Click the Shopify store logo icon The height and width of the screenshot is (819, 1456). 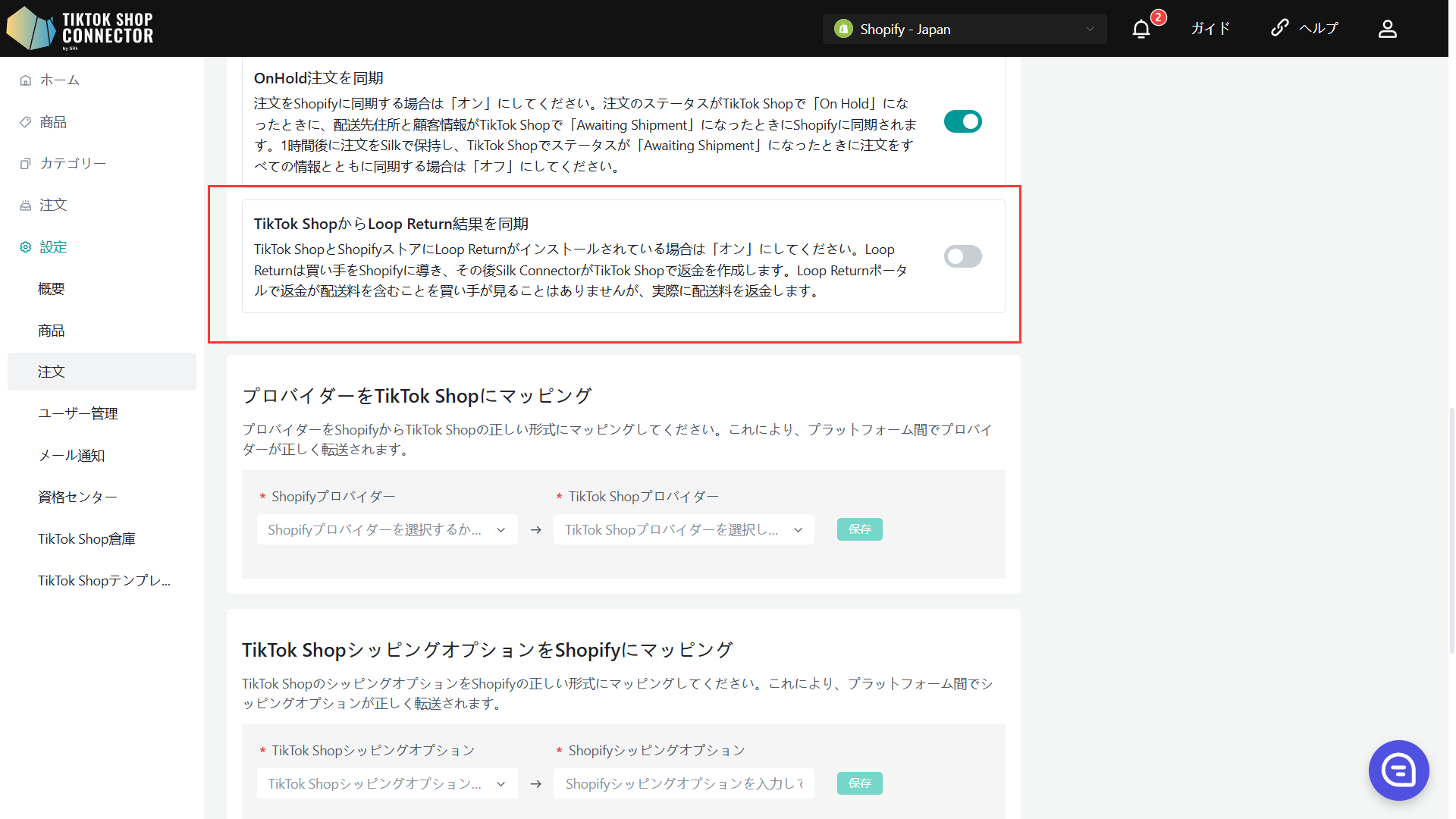843,29
